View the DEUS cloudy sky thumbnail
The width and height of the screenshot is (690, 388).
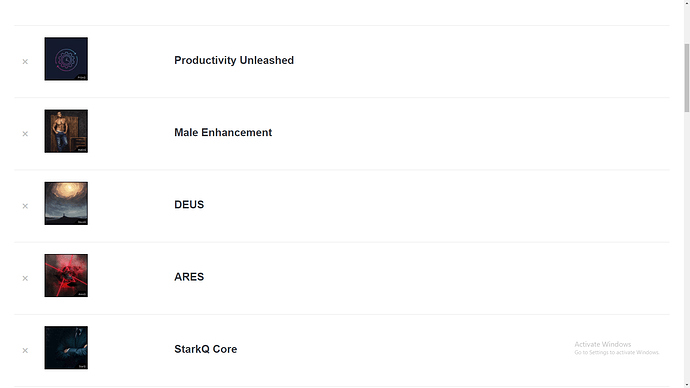[x=66, y=203]
